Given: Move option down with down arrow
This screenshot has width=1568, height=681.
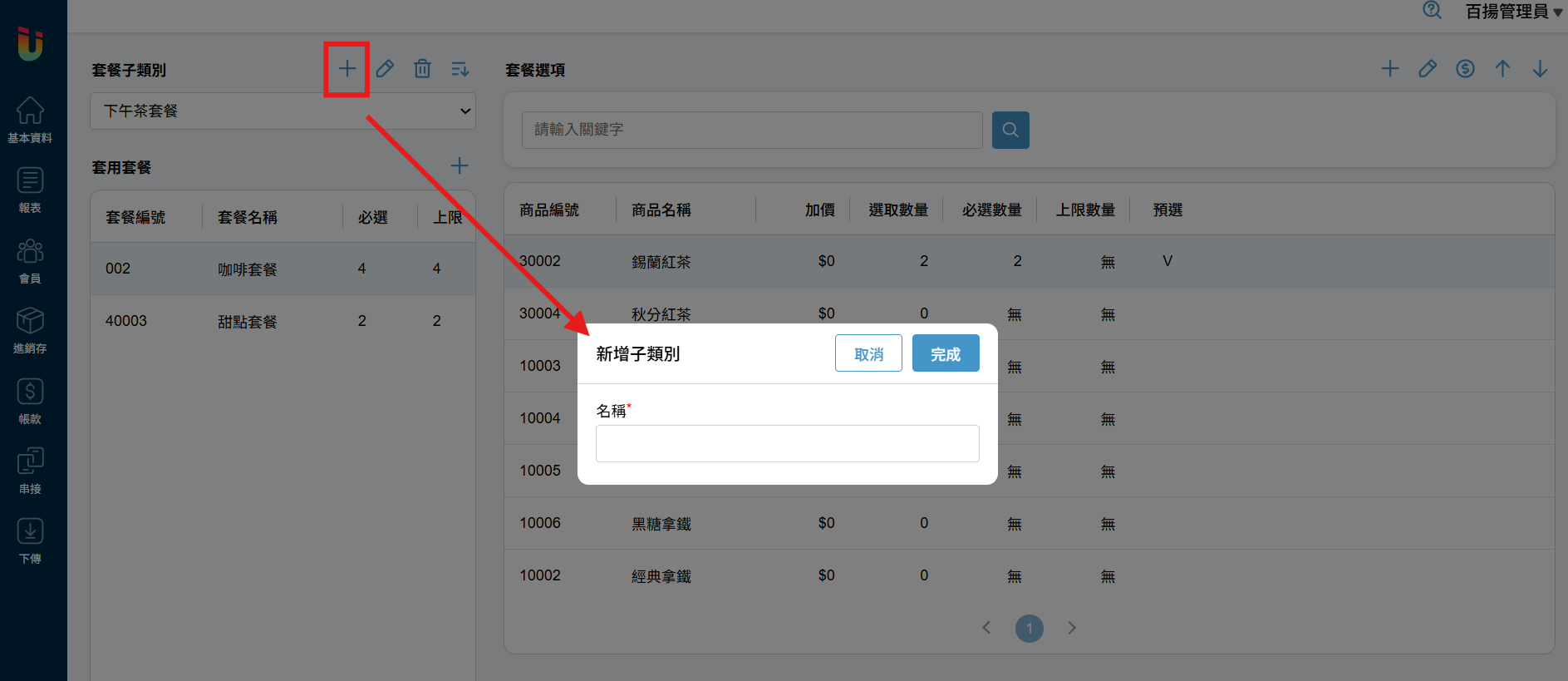Looking at the screenshot, I should point(1540,69).
